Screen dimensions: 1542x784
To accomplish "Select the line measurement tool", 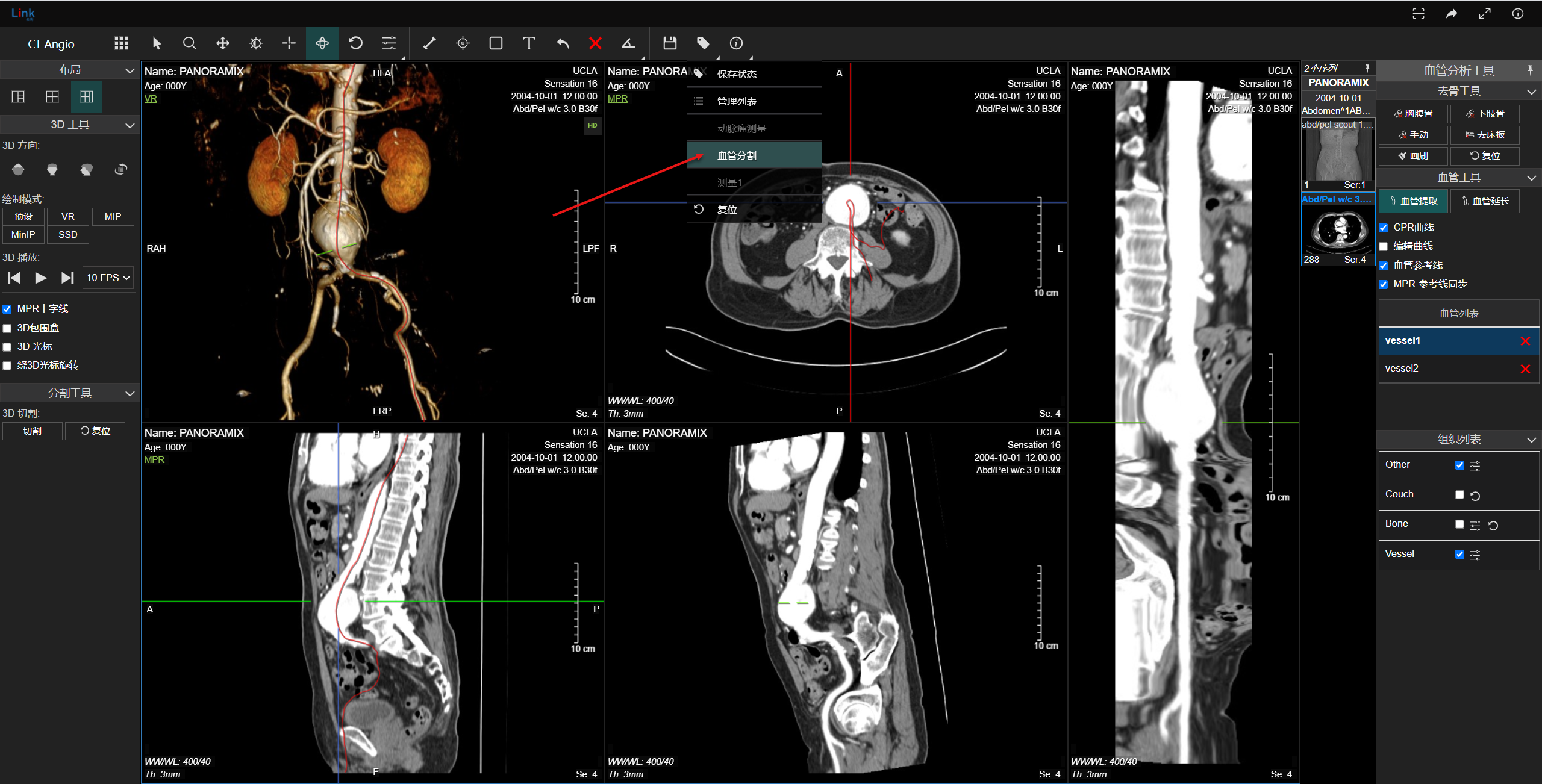I will tap(429, 43).
